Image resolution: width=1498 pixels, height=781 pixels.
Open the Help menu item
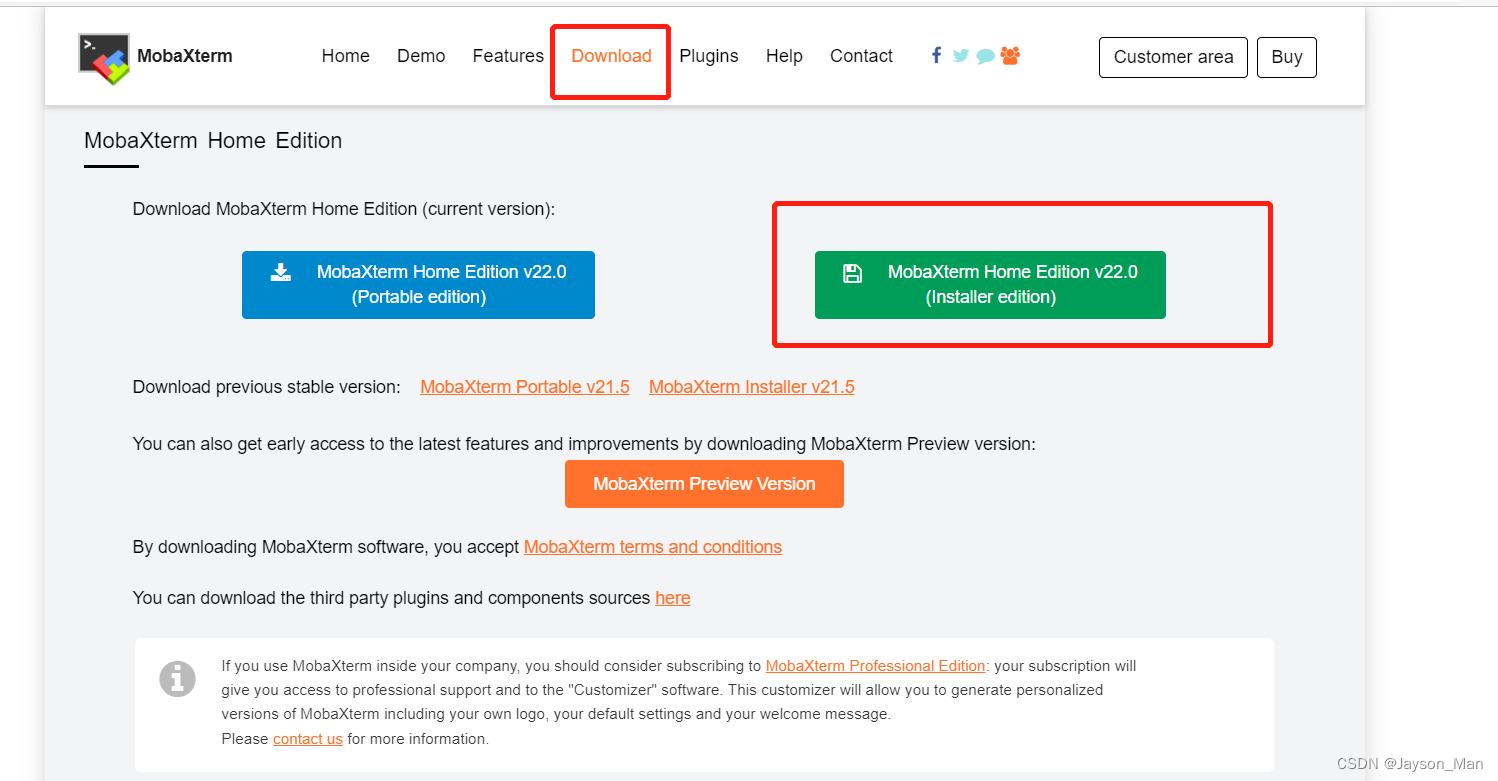pos(784,56)
